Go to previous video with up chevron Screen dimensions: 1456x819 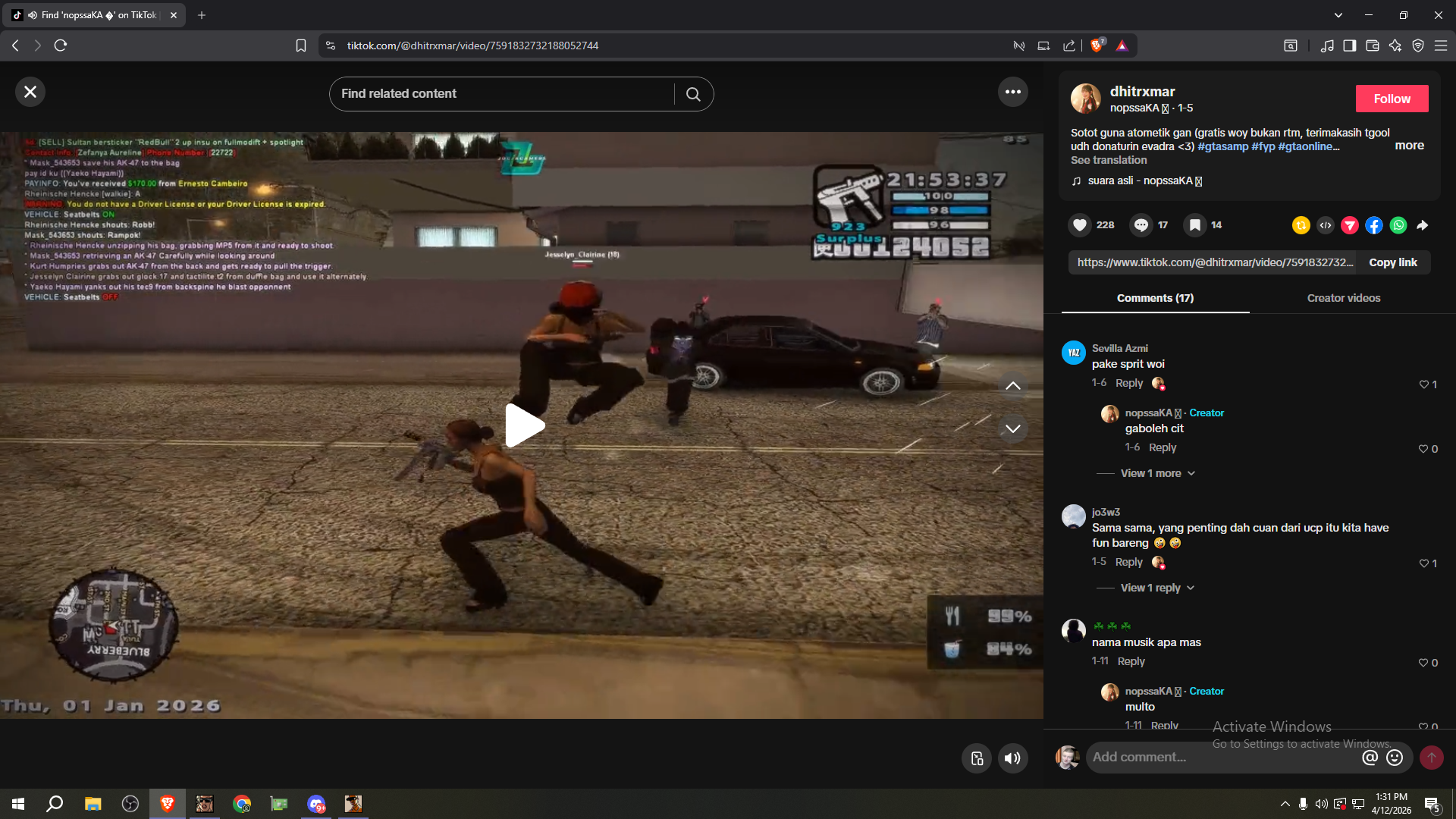click(x=1012, y=386)
